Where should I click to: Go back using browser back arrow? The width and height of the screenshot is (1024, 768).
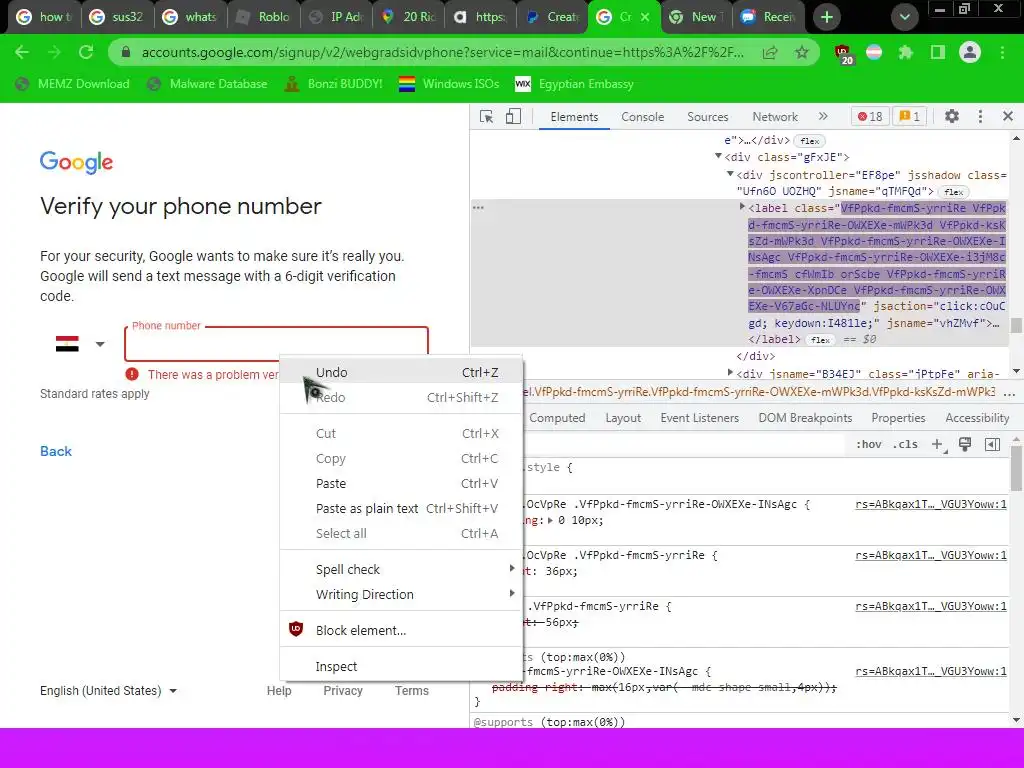(22, 52)
